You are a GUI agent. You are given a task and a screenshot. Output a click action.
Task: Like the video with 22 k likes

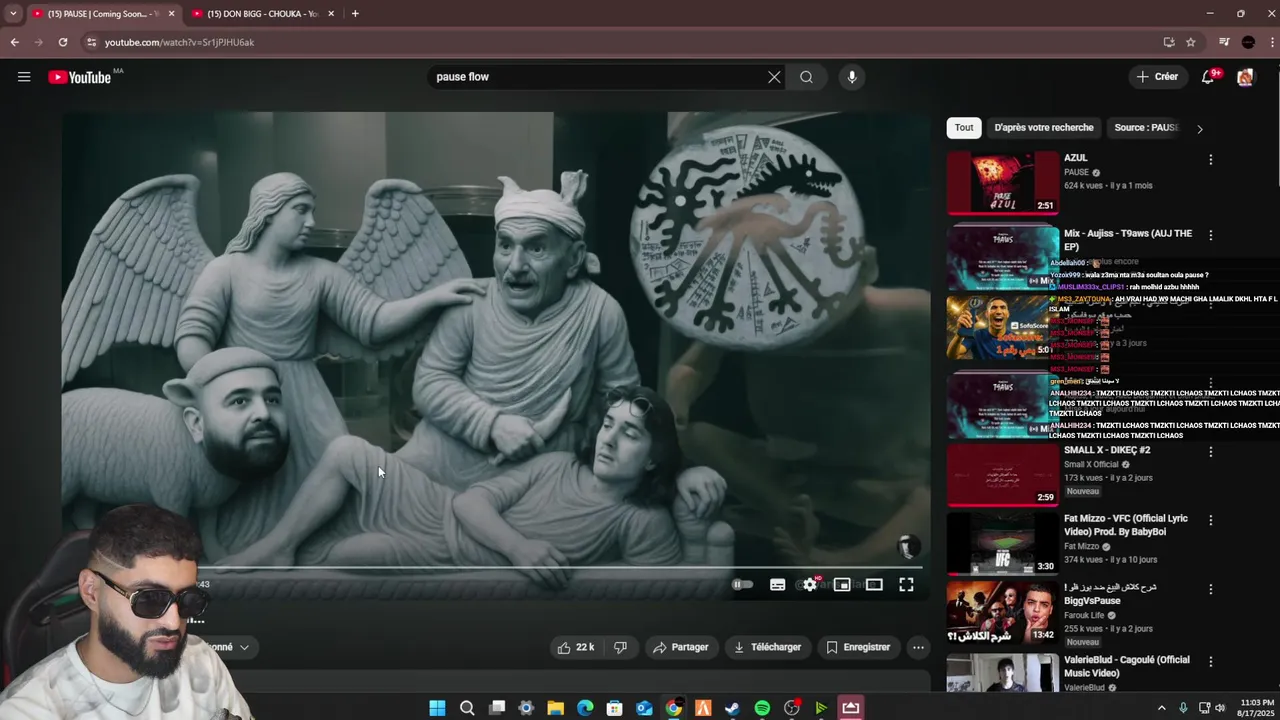(x=576, y=647)
